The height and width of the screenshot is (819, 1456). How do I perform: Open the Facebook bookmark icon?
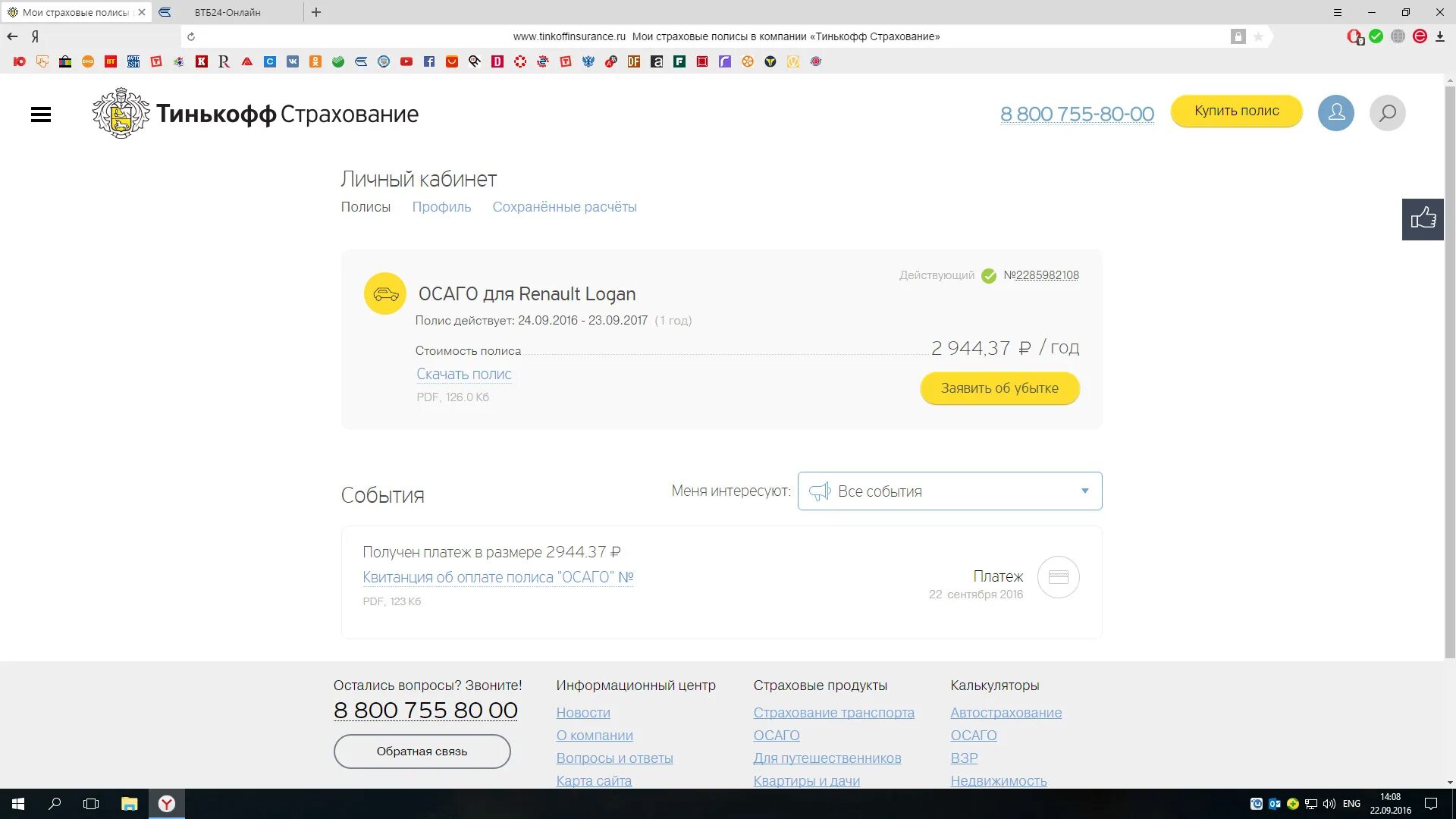pyautogui.click(x=429, y=61)
